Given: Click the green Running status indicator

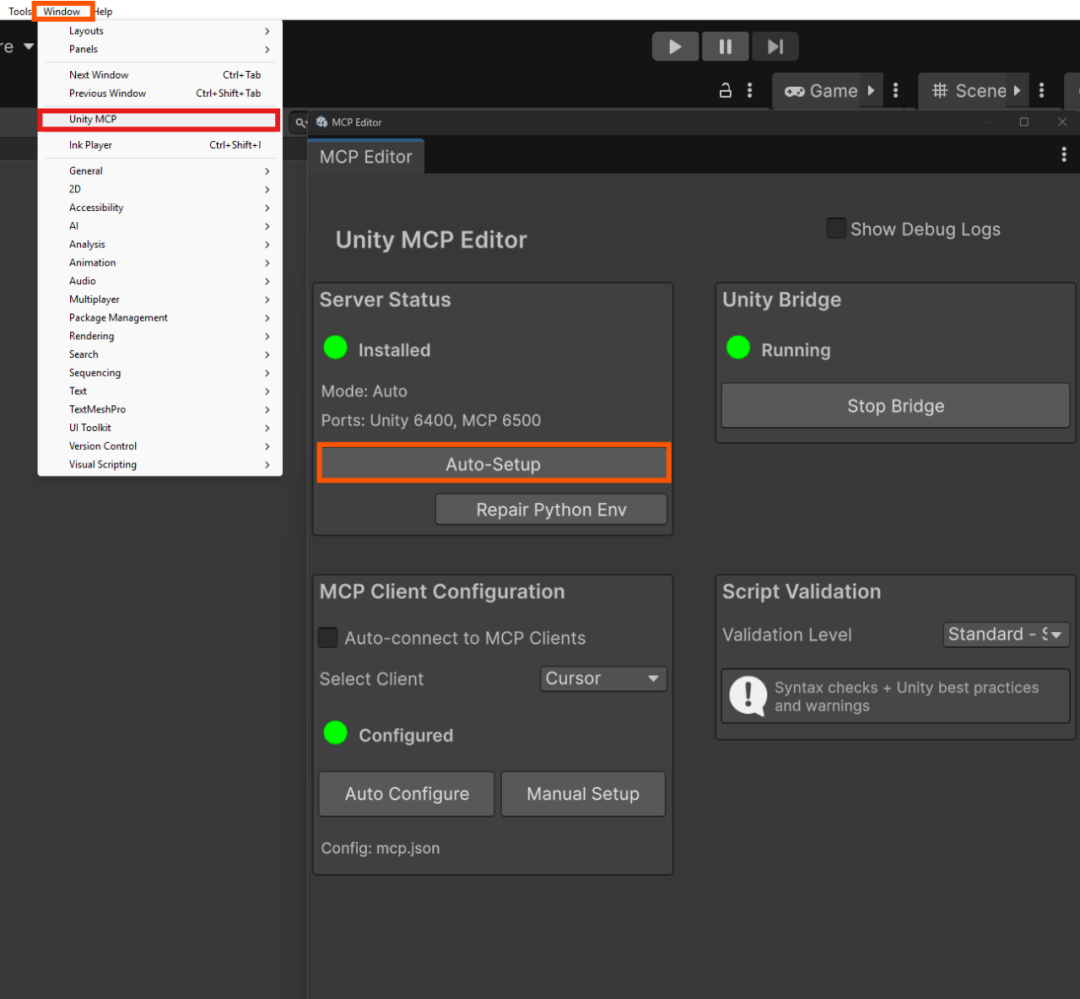Looking at the screenshot, I should tap(738, 349).
